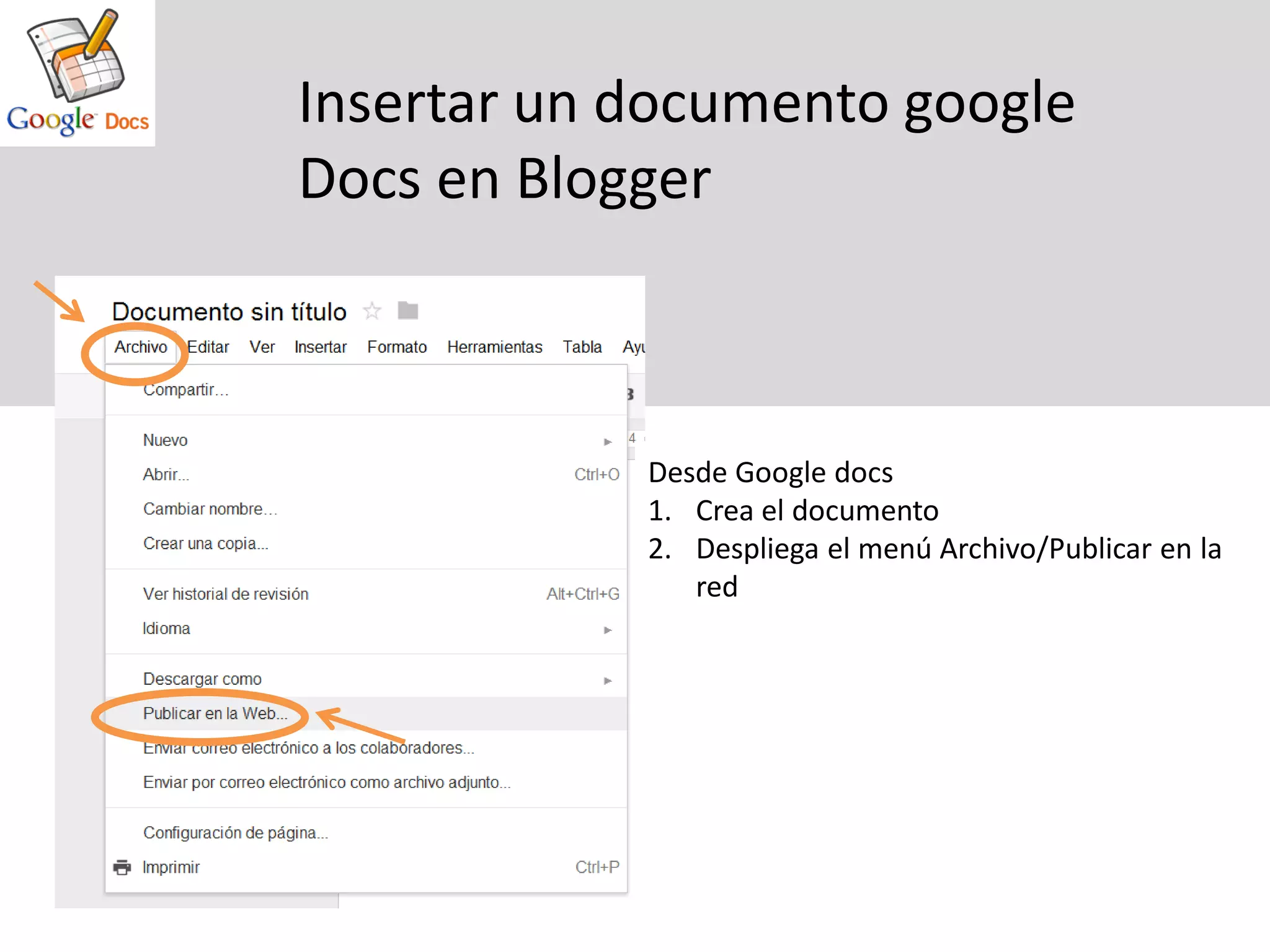The image size is (1270, 952).
Task: Open the Herramientas menu
Action: 495,347
